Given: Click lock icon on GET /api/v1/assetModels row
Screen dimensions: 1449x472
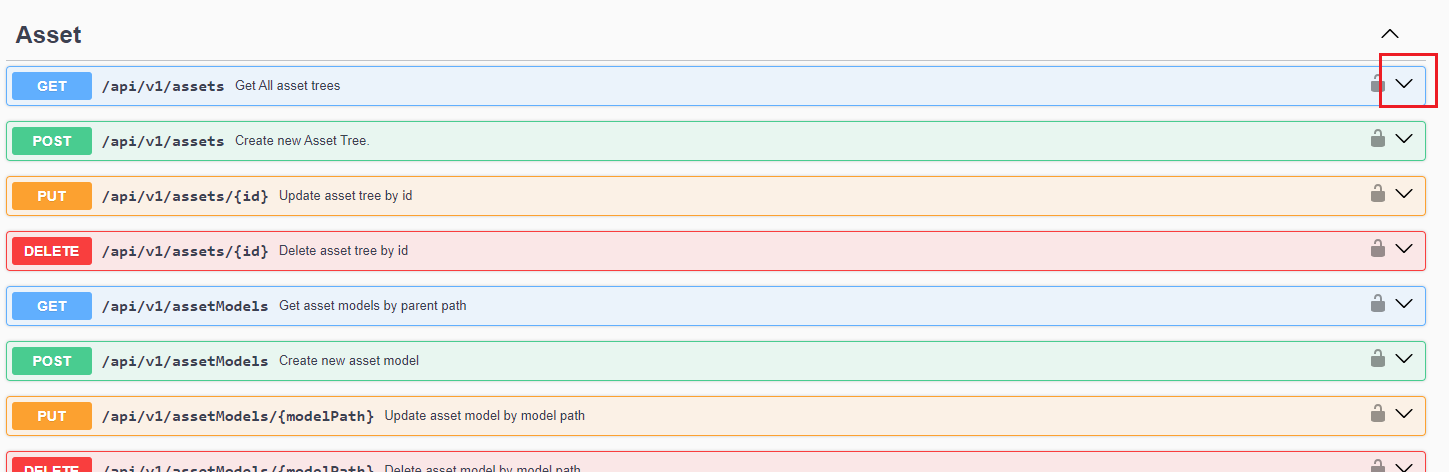Looking at the screenshot, I should (x=1377, y=304).
